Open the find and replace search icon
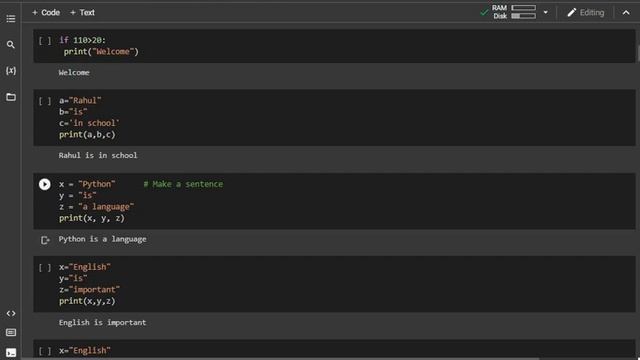The width and height of the screenshot is (640, 360). [x=11, y=44]
